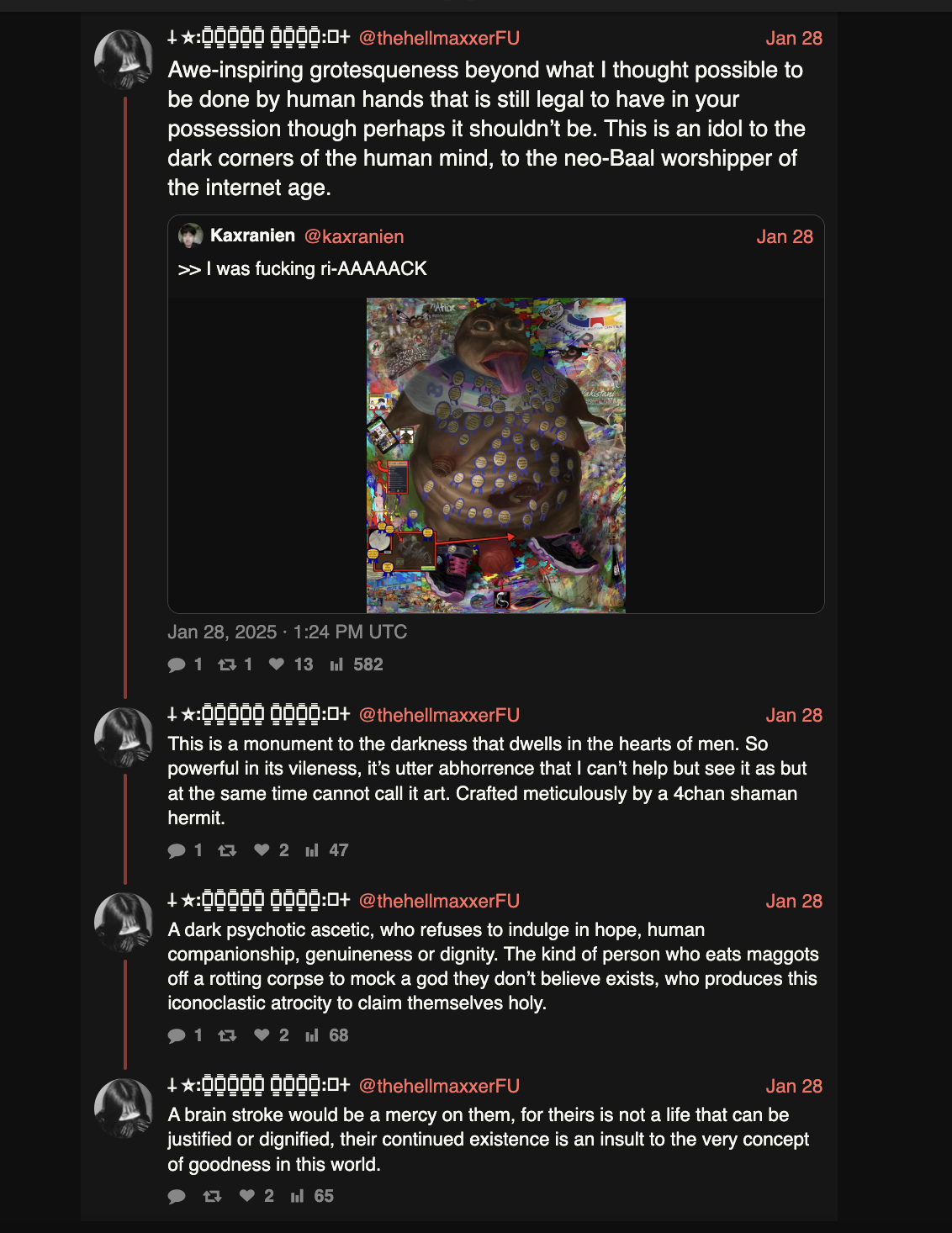Image resolution: width=952 pixels, height=1233 pixels.
Task: Open quoted tweet's grotesque artwork image
Action: click(x=496, y=455)
